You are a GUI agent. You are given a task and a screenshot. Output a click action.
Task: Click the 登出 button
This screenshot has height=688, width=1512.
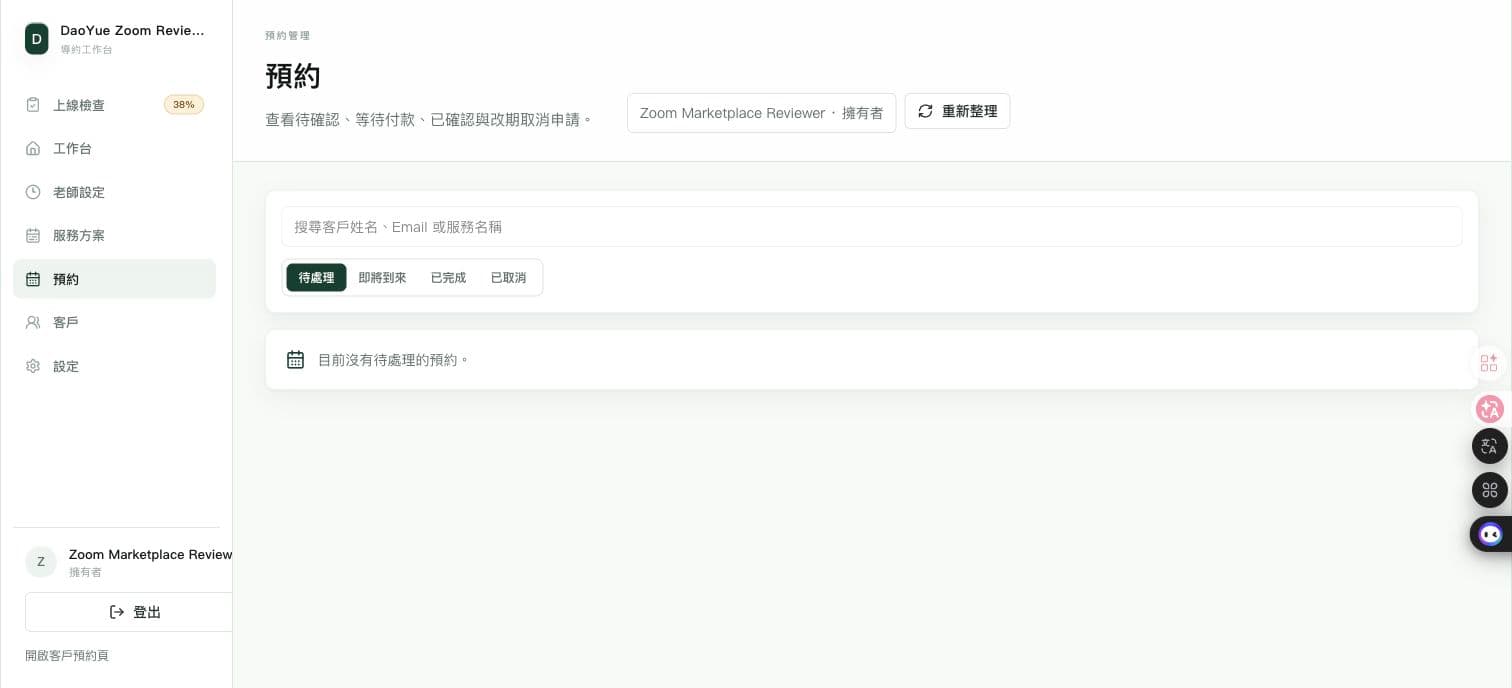[129, 612]
